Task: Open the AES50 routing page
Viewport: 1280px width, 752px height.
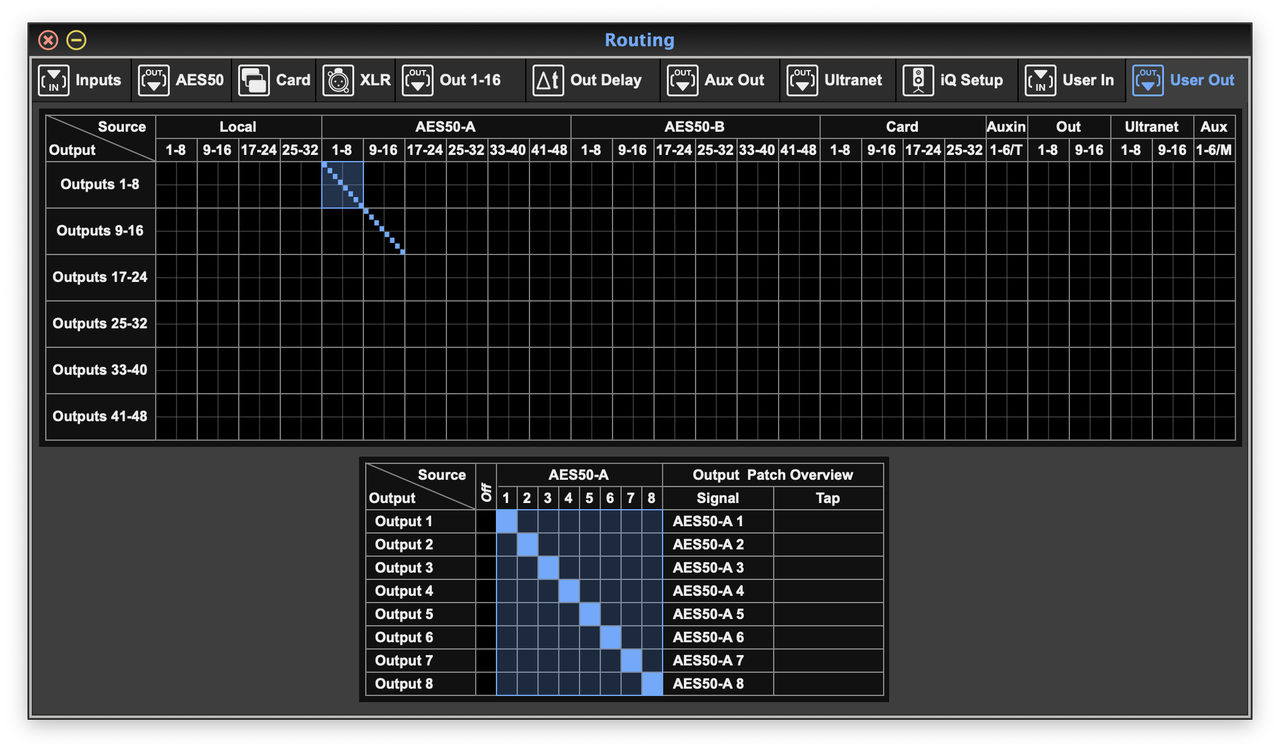Action: (181, 80)
